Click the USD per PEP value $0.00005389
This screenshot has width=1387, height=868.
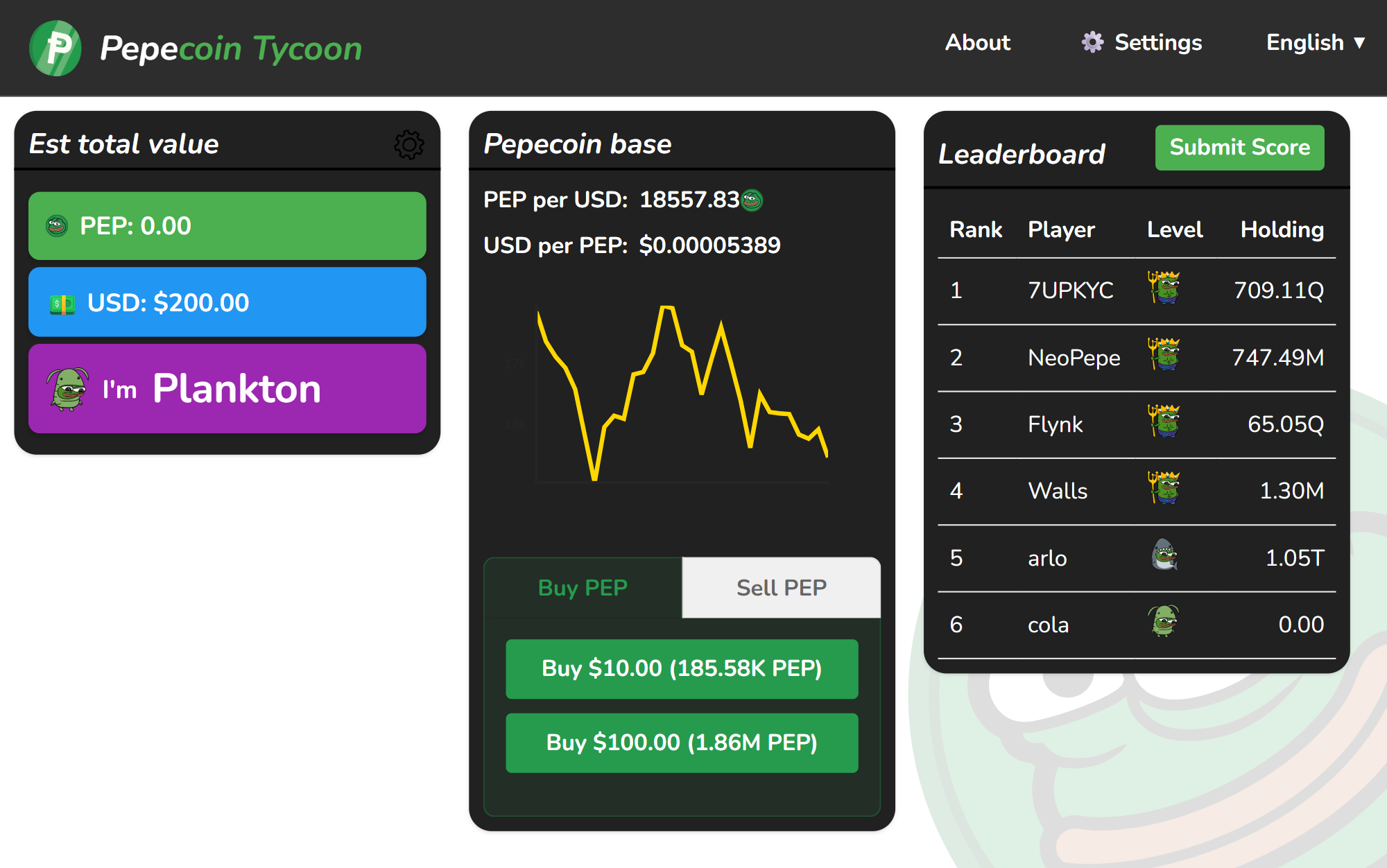709,245
